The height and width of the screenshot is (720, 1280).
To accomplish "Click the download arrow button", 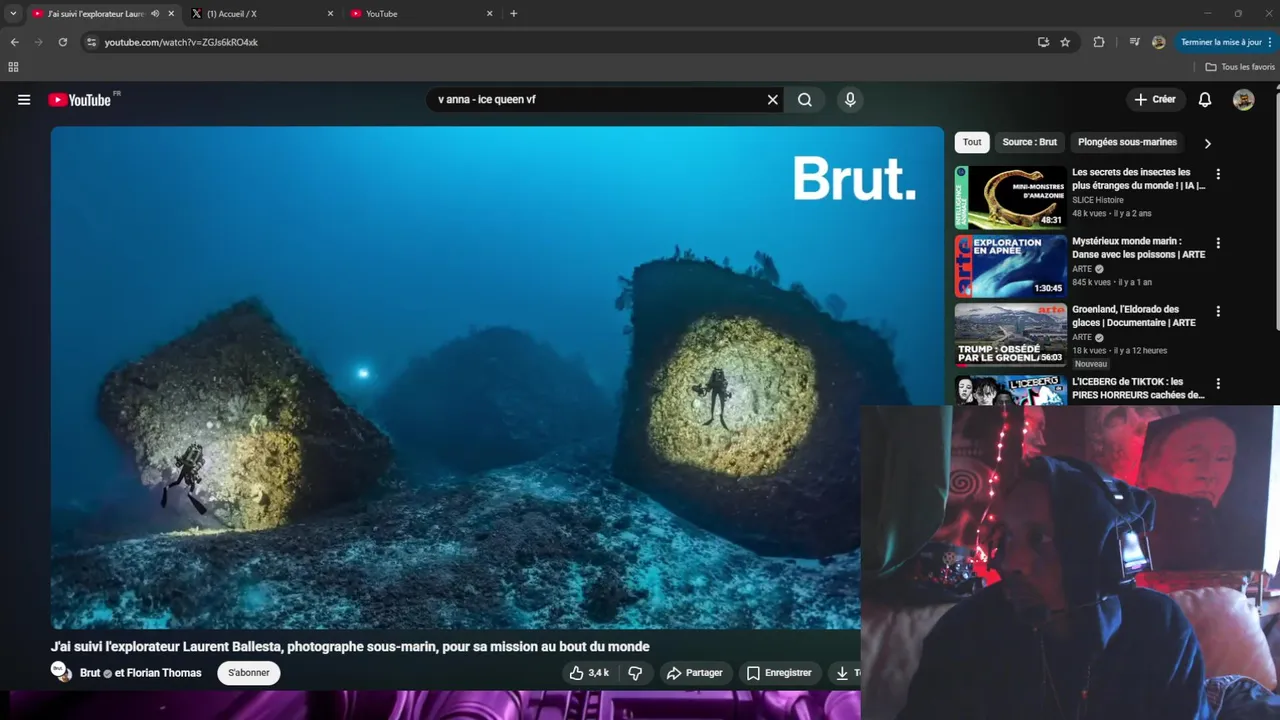I will point(842,673).
